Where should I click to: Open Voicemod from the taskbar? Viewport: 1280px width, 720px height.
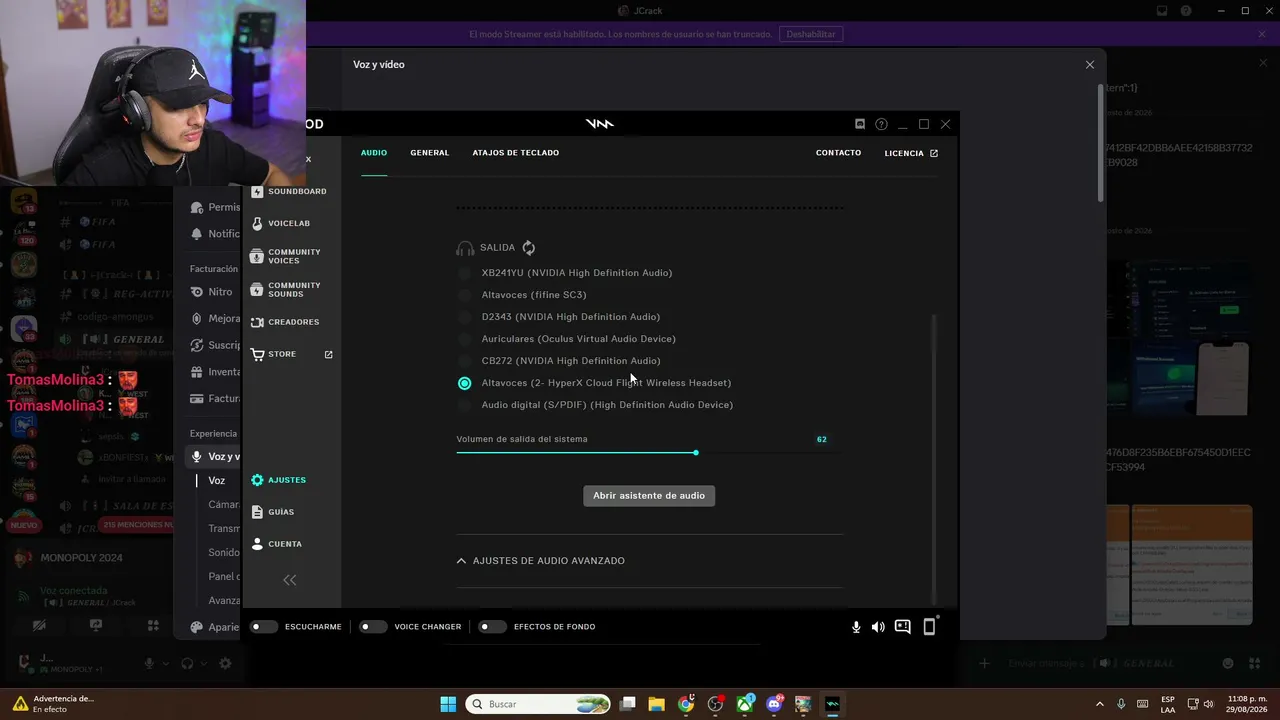click(x=832, y=704)
